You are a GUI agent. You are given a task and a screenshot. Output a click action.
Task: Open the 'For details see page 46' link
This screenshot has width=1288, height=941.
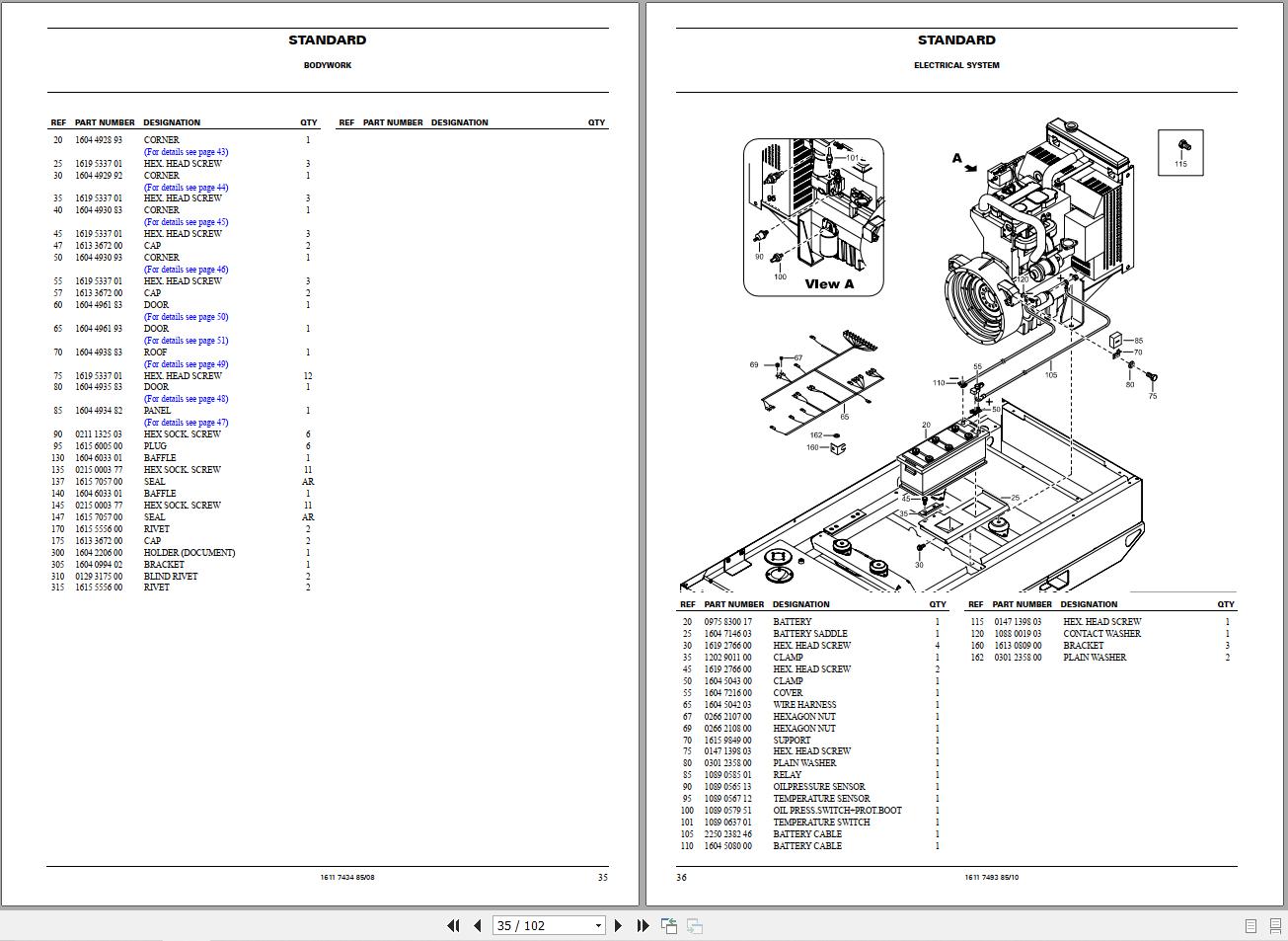point(185,269)
